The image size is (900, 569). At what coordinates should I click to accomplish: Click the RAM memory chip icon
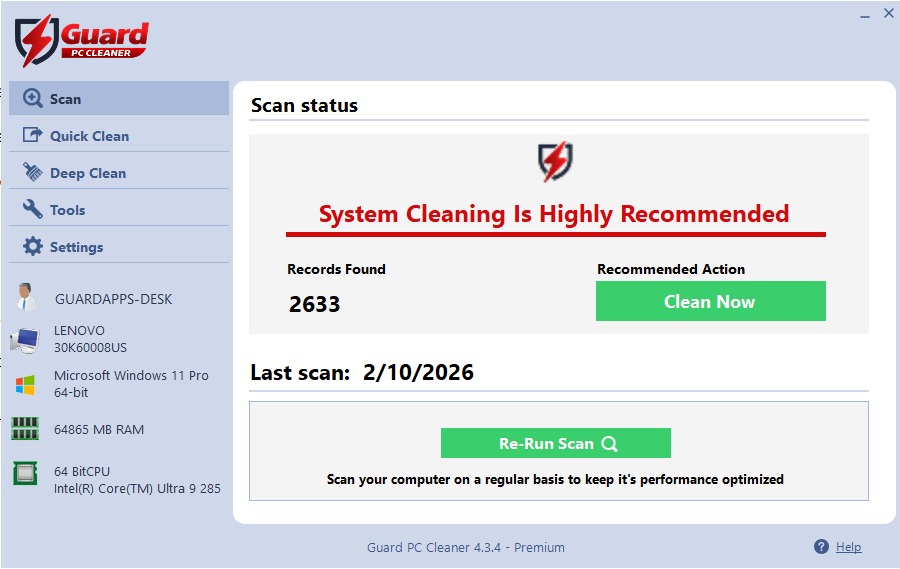click(x=25, y=429)
